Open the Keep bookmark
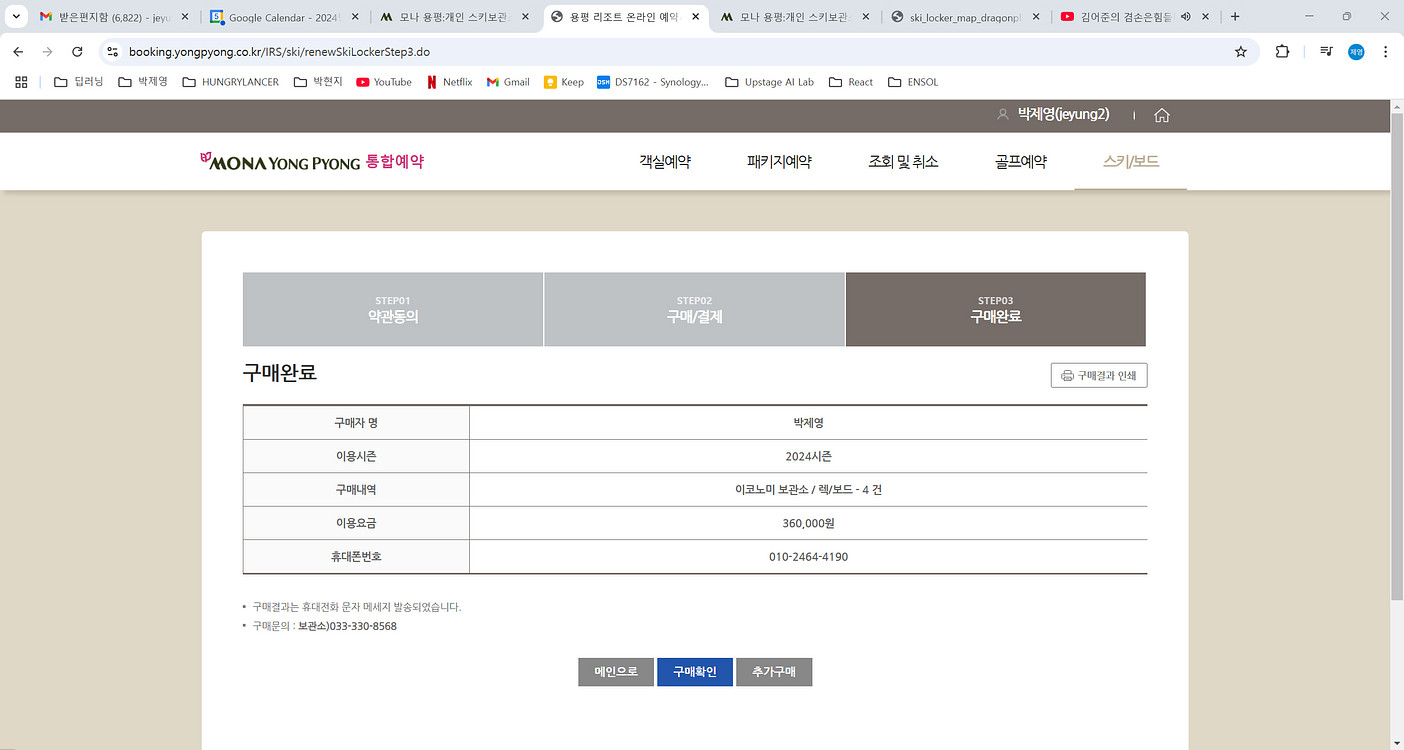Viewport: 1404px width, 750px height. 564,82
